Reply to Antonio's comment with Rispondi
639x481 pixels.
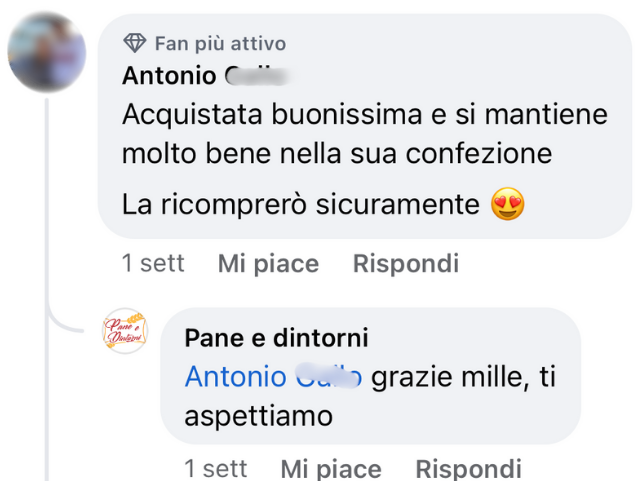pyautogui.click(x=406, y=264)
